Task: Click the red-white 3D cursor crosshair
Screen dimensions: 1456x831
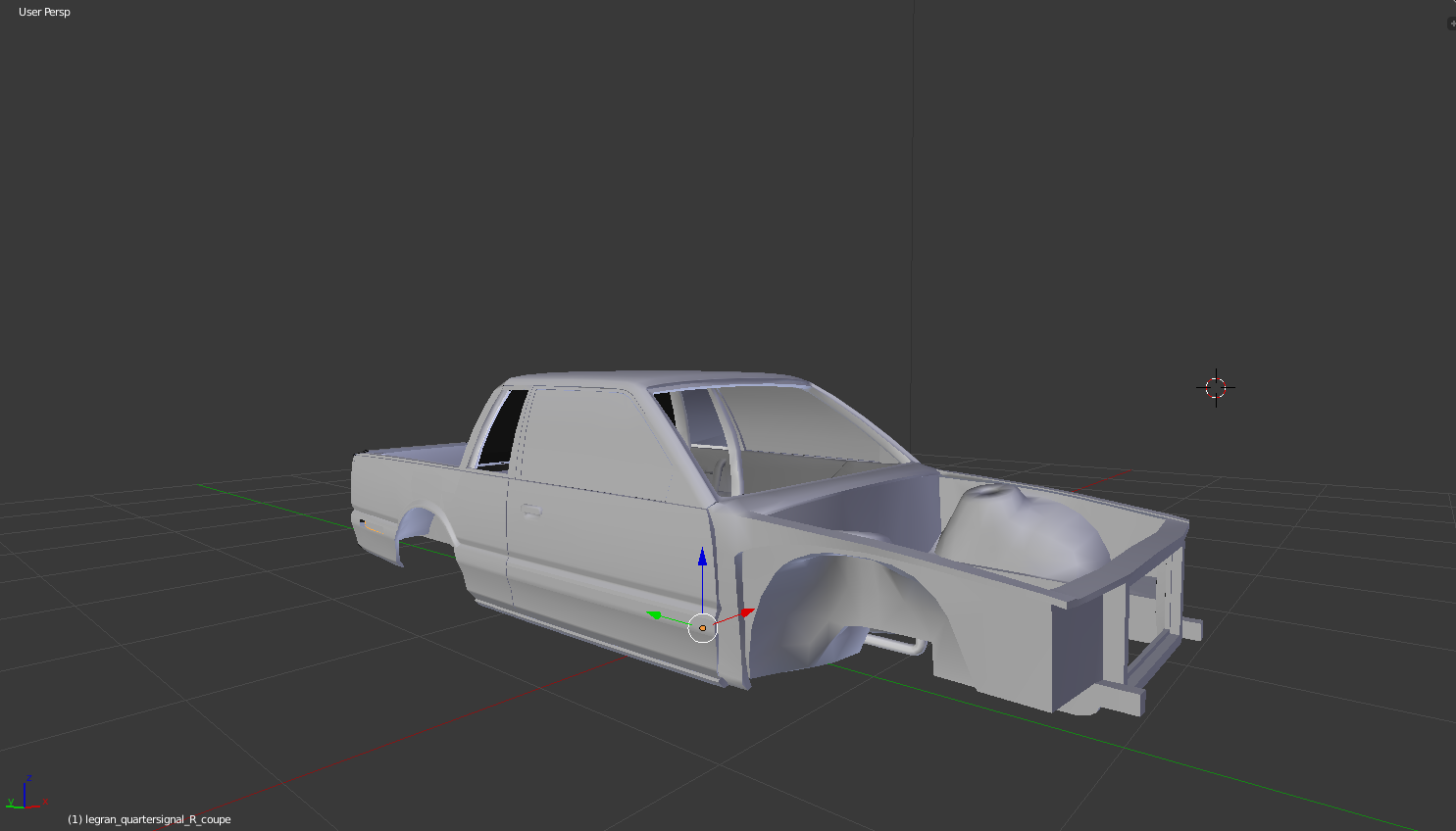Action: [1216, 388]
